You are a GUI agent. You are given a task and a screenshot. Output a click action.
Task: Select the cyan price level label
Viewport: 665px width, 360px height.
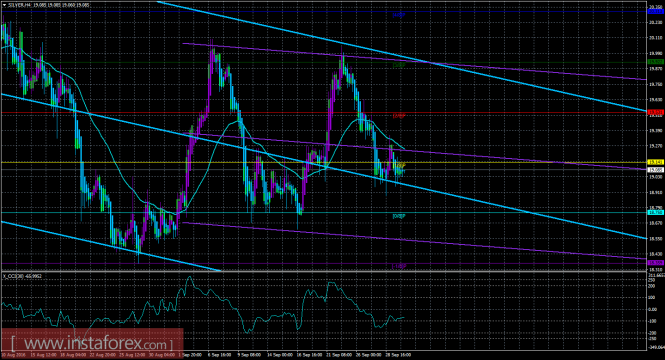[655, 212]
